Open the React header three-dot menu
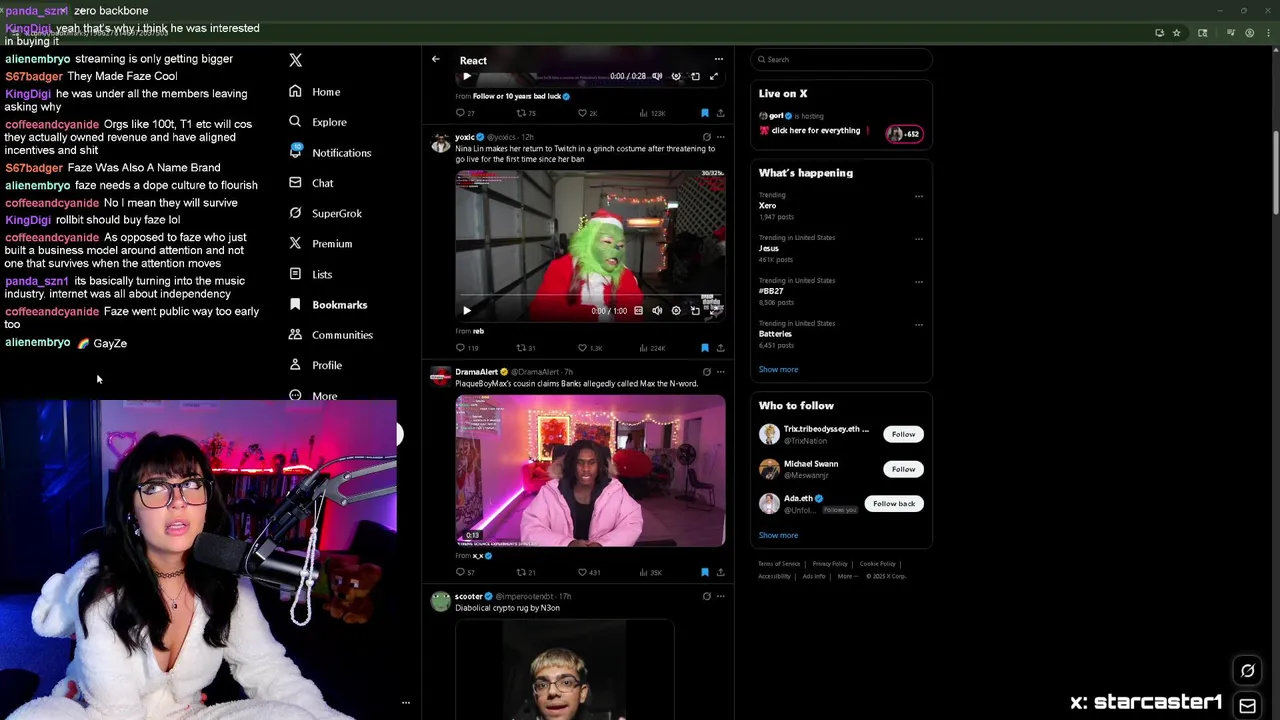The height and width of the screenshot is (720, 1280). tap(718, 60)
